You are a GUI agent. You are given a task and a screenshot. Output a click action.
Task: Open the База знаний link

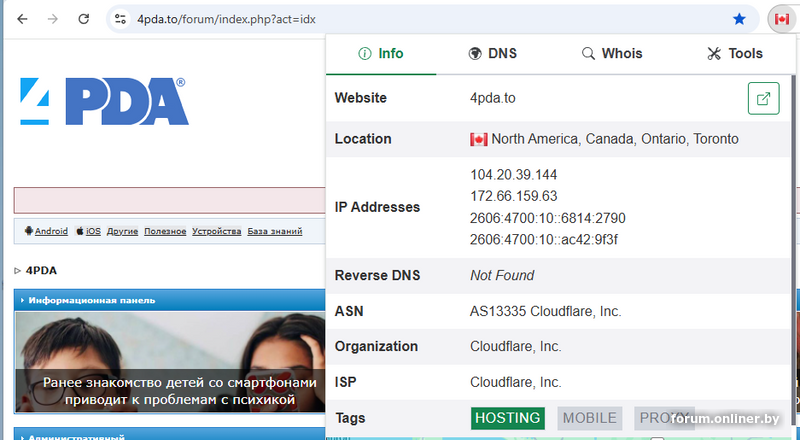coord(274,231)
